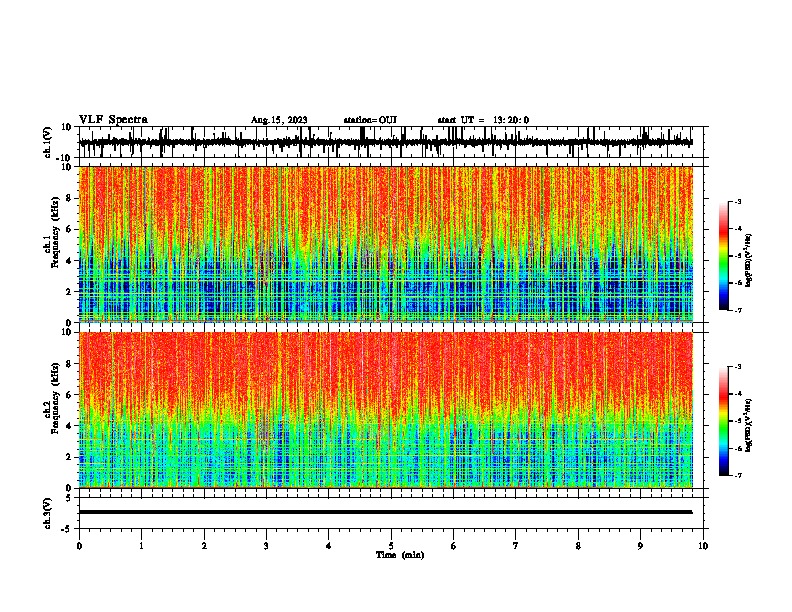
Task: Click the ch.3(V) axis label
Action: click(x=48, y=513)
